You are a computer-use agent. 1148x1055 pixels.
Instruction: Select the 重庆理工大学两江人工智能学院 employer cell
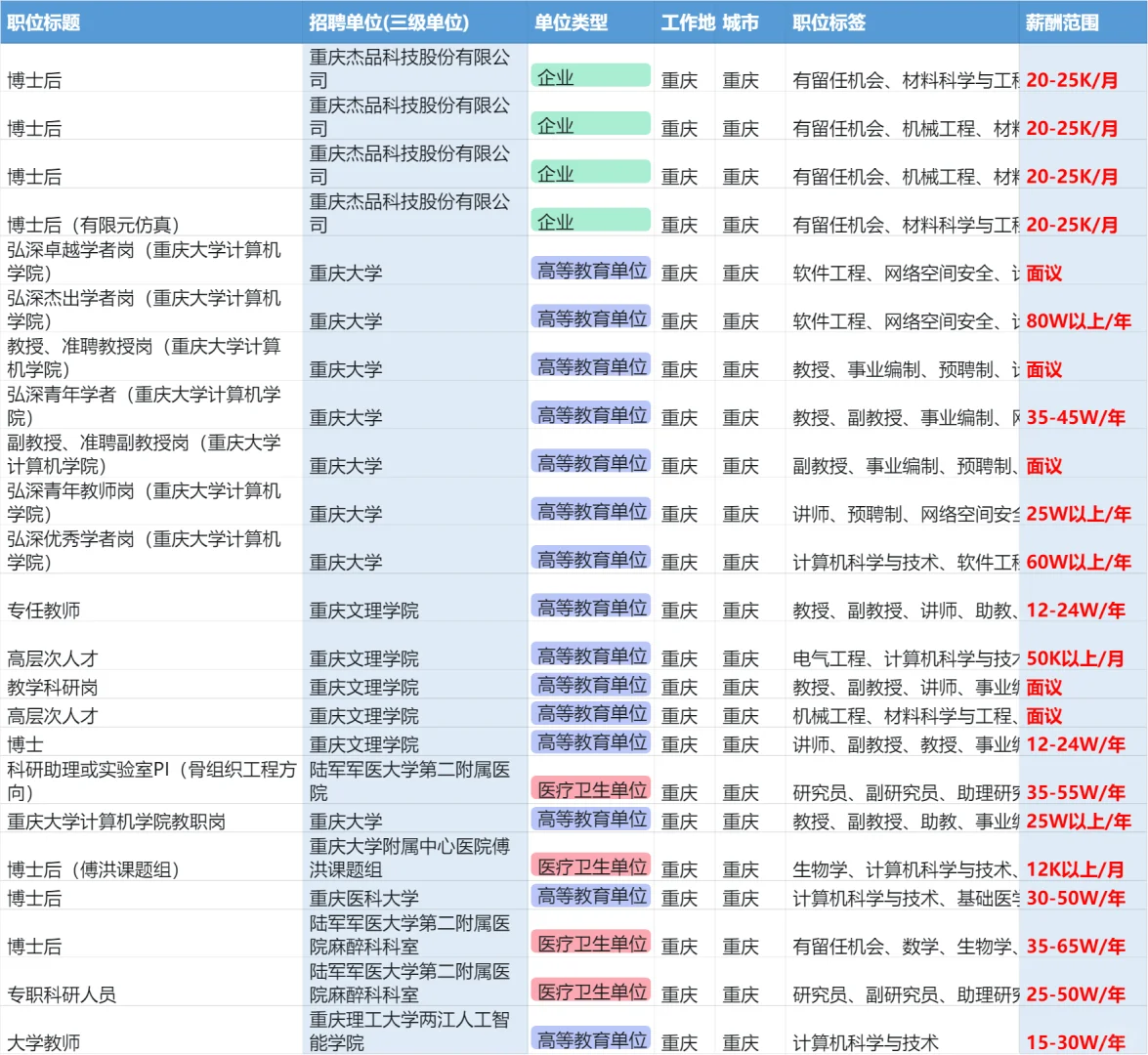point(415,1031)
